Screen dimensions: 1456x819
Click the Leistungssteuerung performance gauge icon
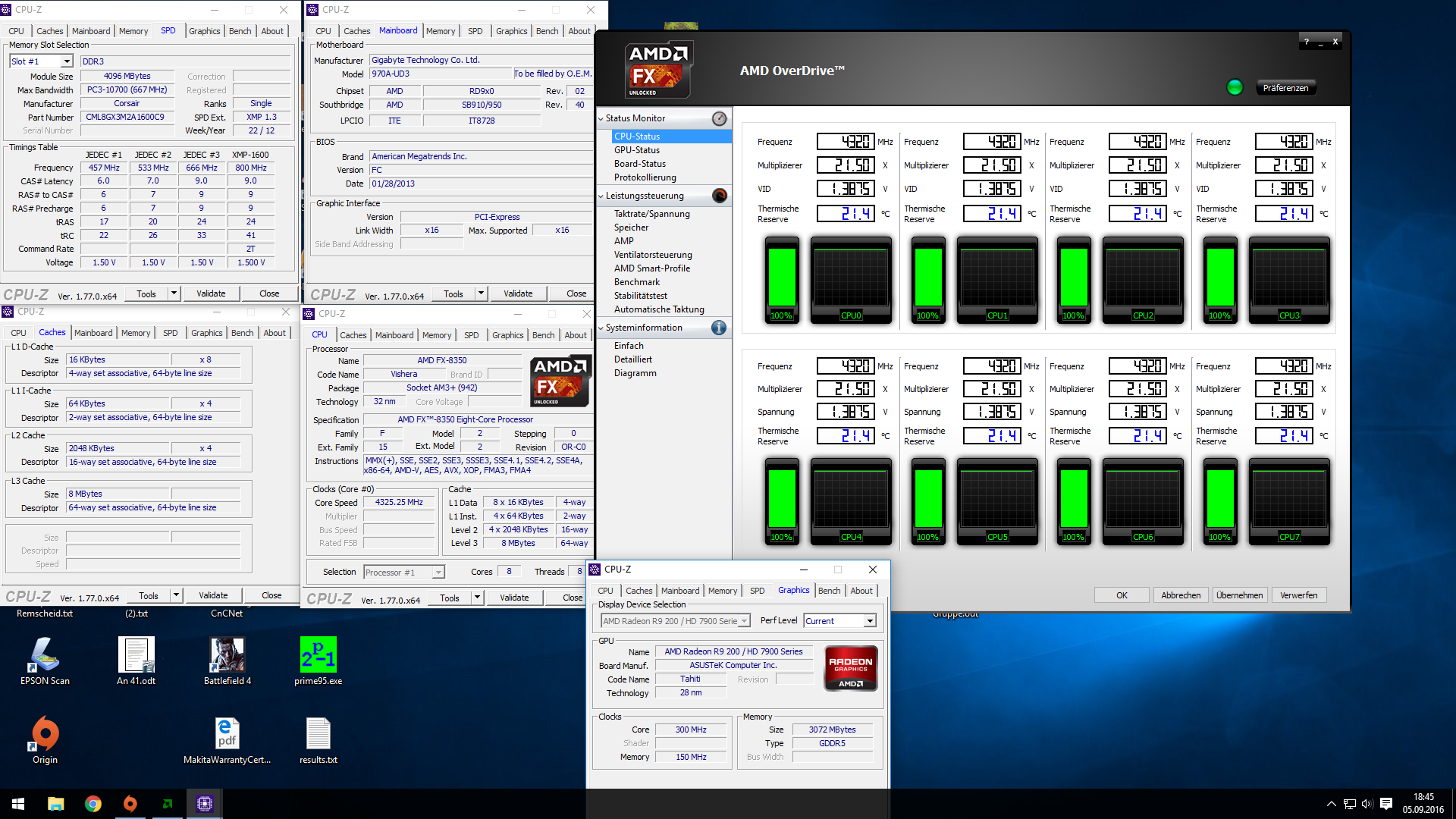tap(719, 196)
